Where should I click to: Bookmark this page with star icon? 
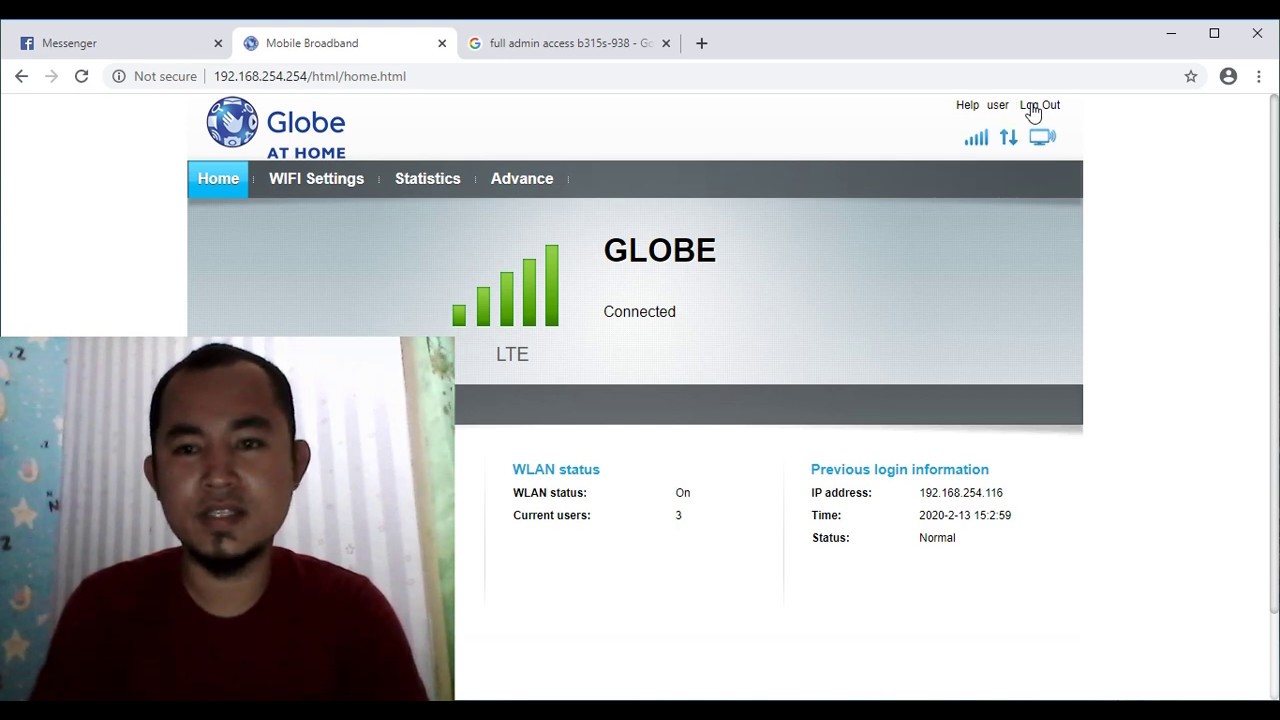[x=1191, y=76]
